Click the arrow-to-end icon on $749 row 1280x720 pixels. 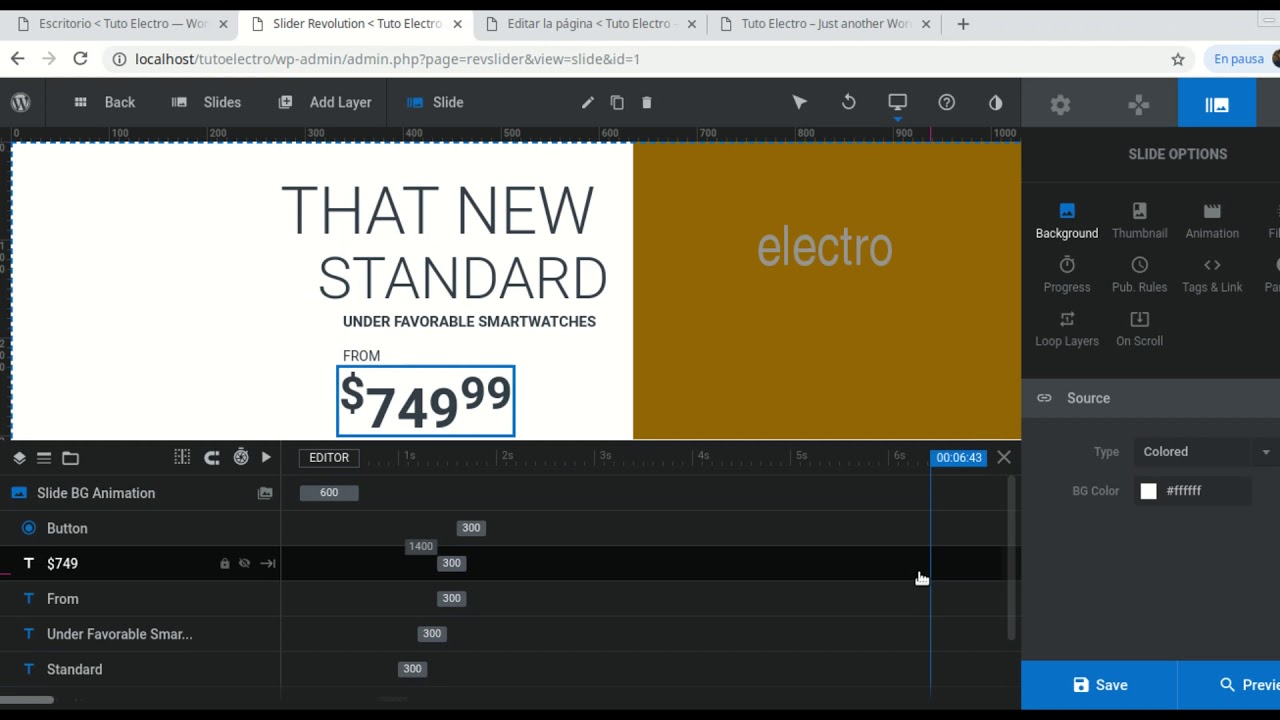268,564
